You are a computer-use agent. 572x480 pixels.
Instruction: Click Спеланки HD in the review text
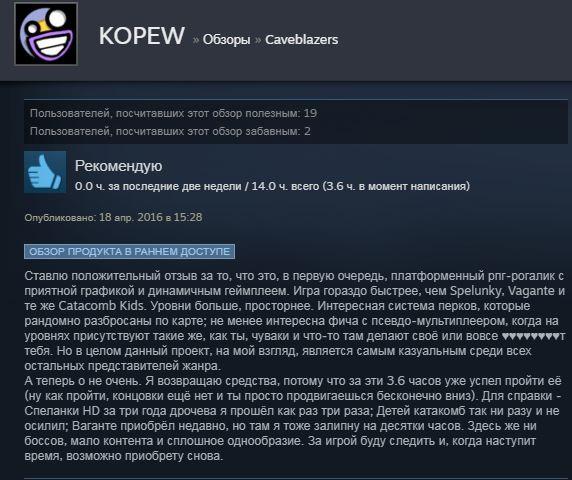62,411
